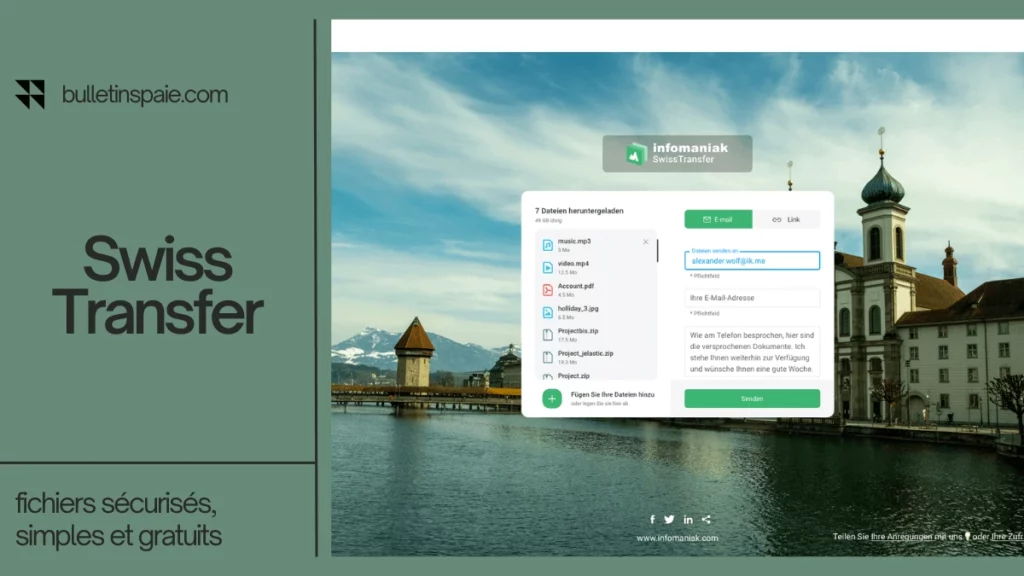1024x576 pixels.
Task: Open the LinkedIn icon in the footer
Action: tap(688, 519)
